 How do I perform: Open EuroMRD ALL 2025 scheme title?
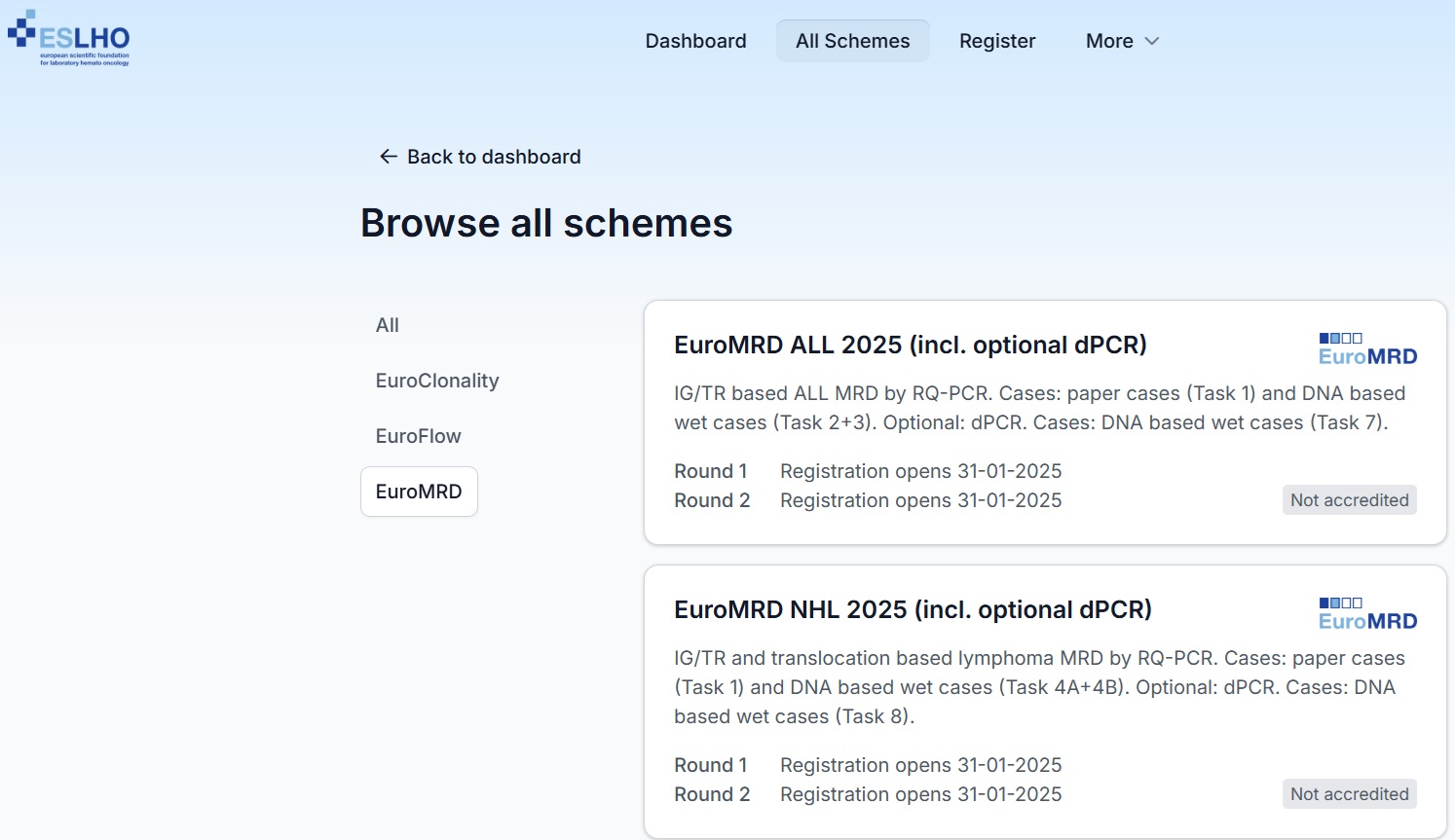pyautogui.click(x=910, y=345)
